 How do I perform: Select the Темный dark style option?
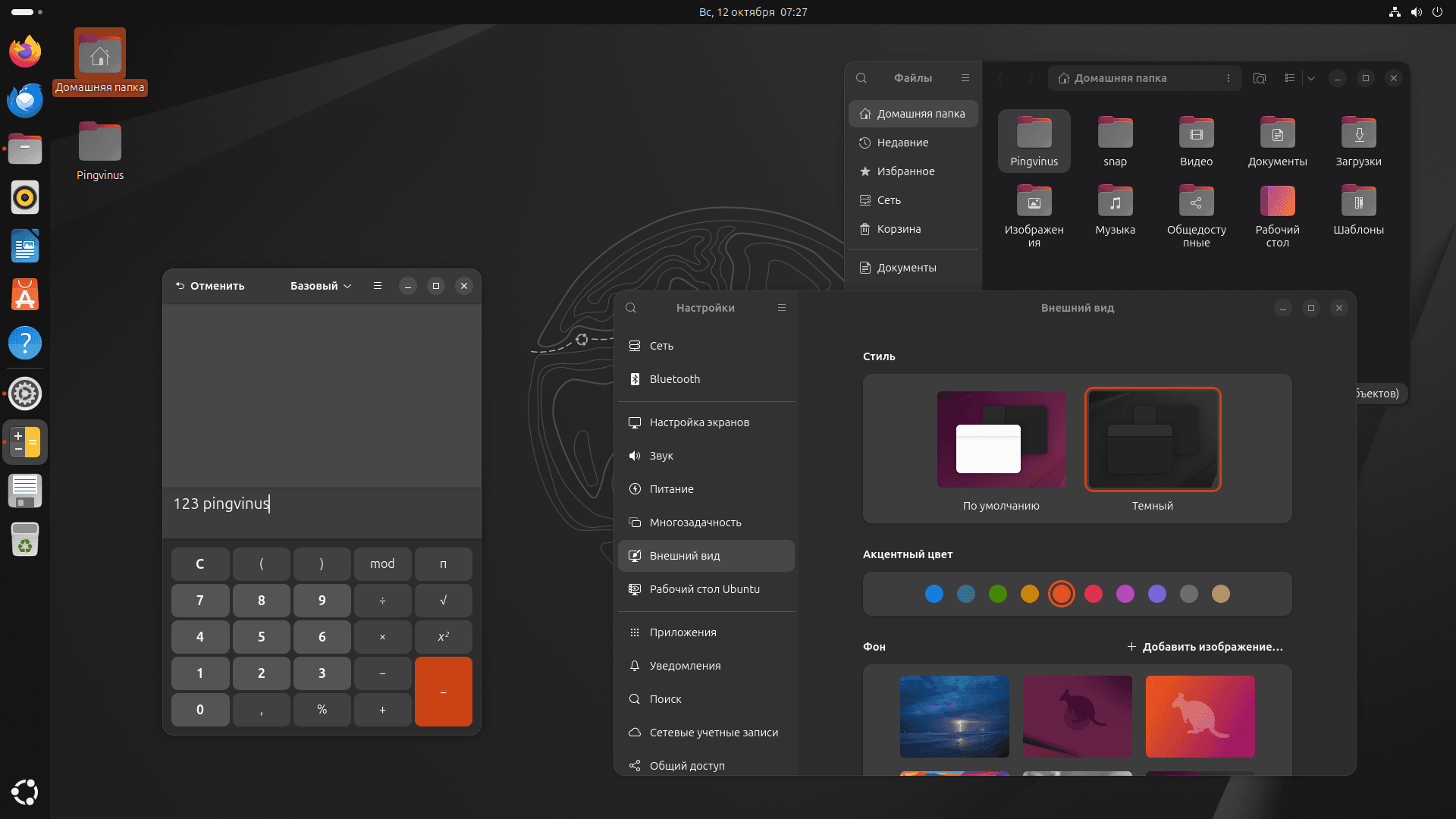1152,440
